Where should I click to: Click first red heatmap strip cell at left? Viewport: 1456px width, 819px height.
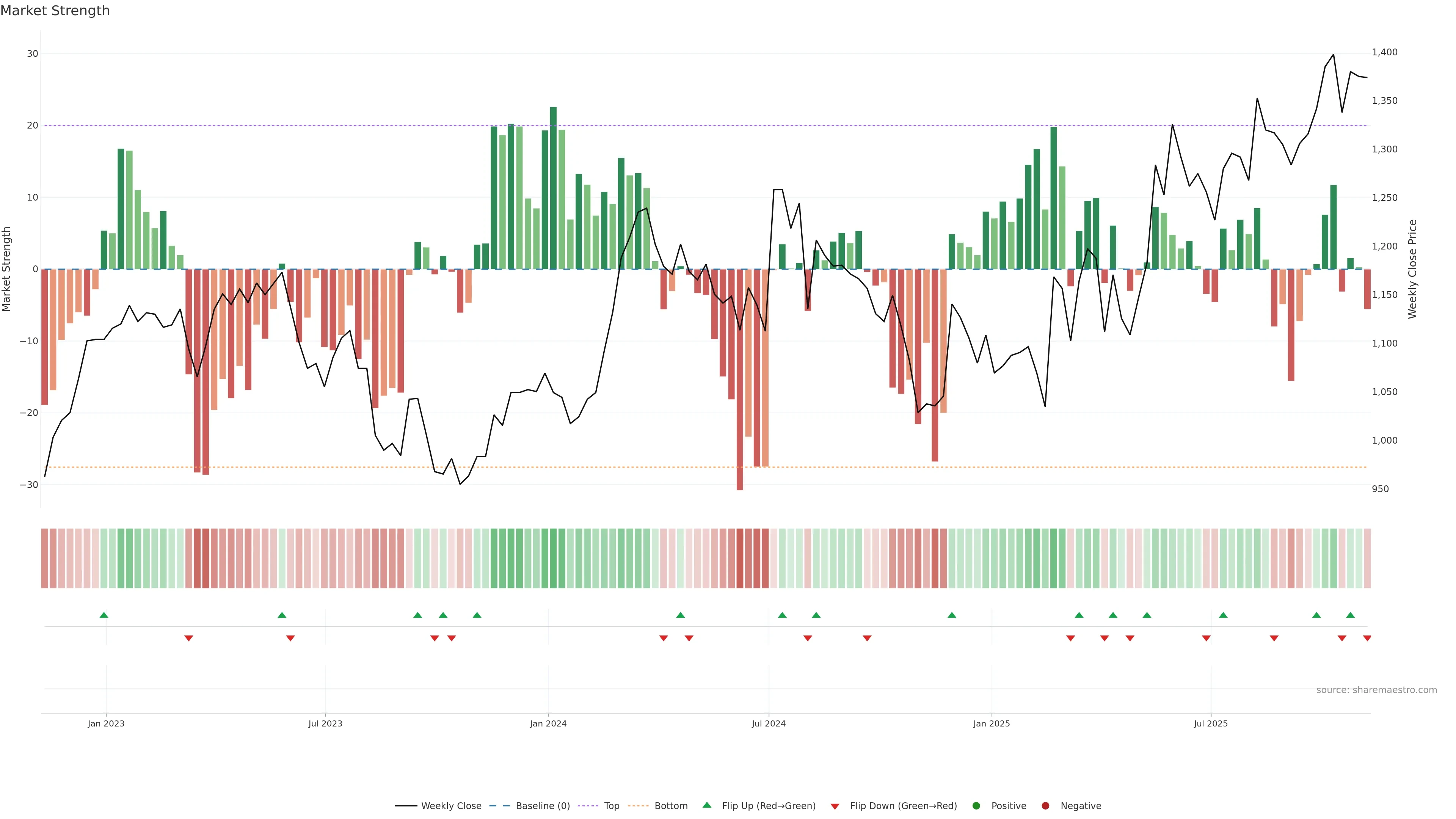click(x=45, y=559)
